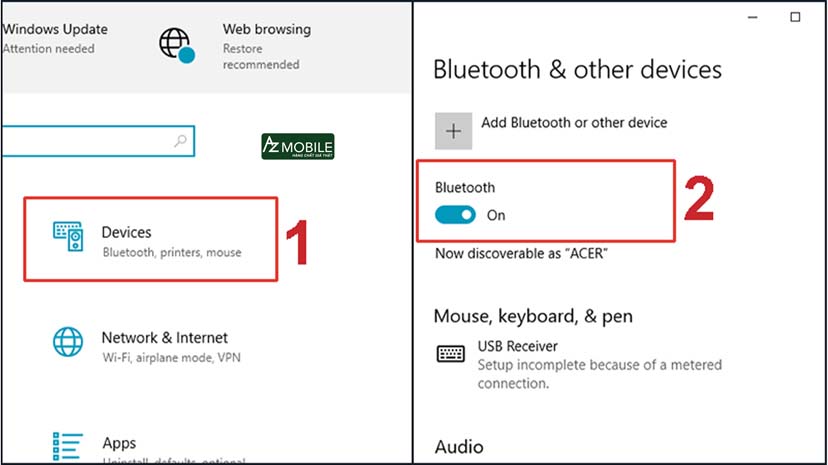Screen dimensions: 828x465
Task: Turn off the Bluetooth toggle switch
Action: (x=455, y=215)
